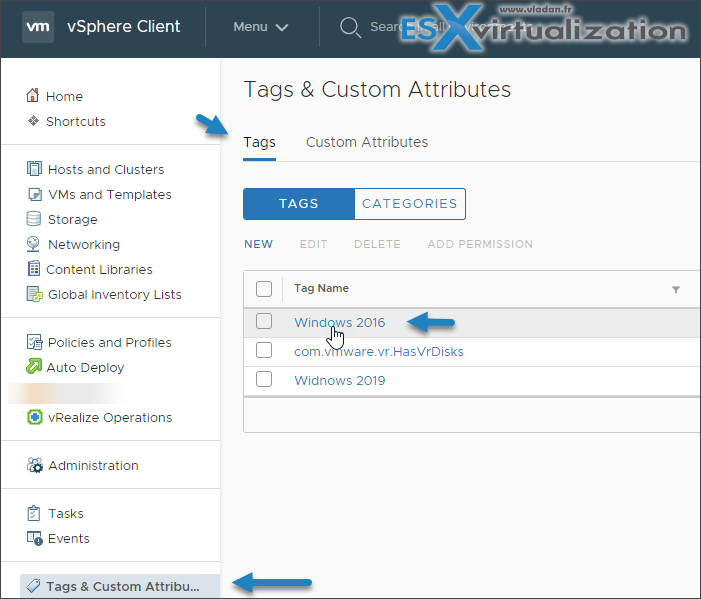This screenshot has height=599, width=701.
Task: Open Policies and Profiles
Action: [110, 342]
